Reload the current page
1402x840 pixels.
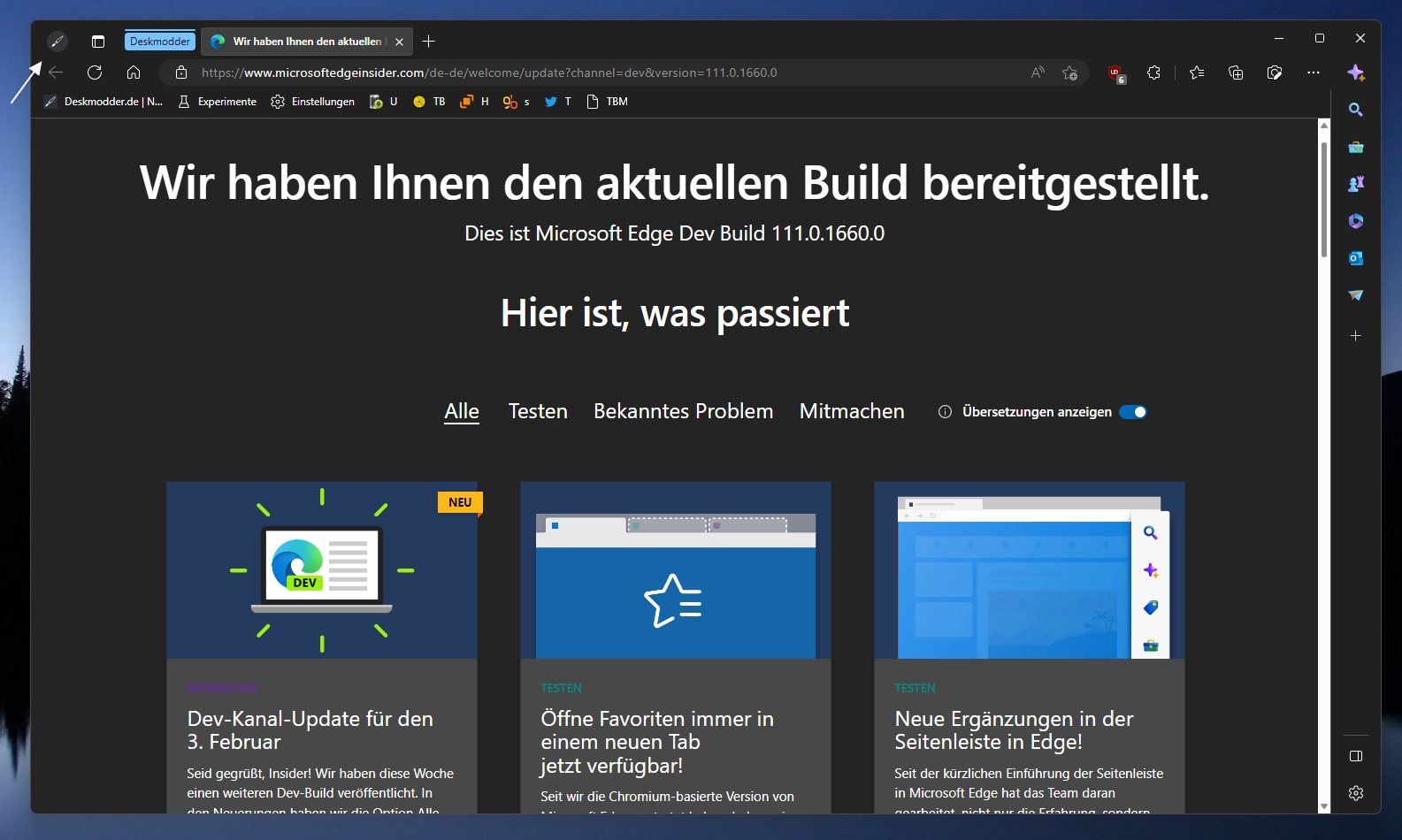point(95,73)
